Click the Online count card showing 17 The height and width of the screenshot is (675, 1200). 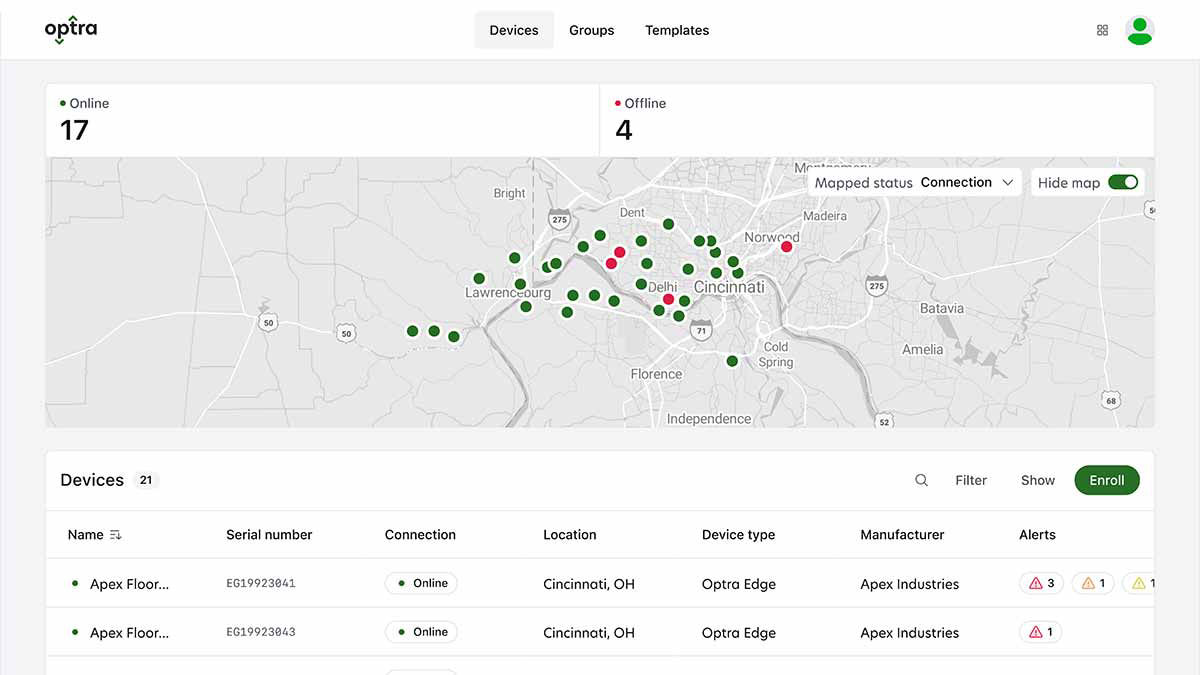pyautogui.click(x=320, y=118)
